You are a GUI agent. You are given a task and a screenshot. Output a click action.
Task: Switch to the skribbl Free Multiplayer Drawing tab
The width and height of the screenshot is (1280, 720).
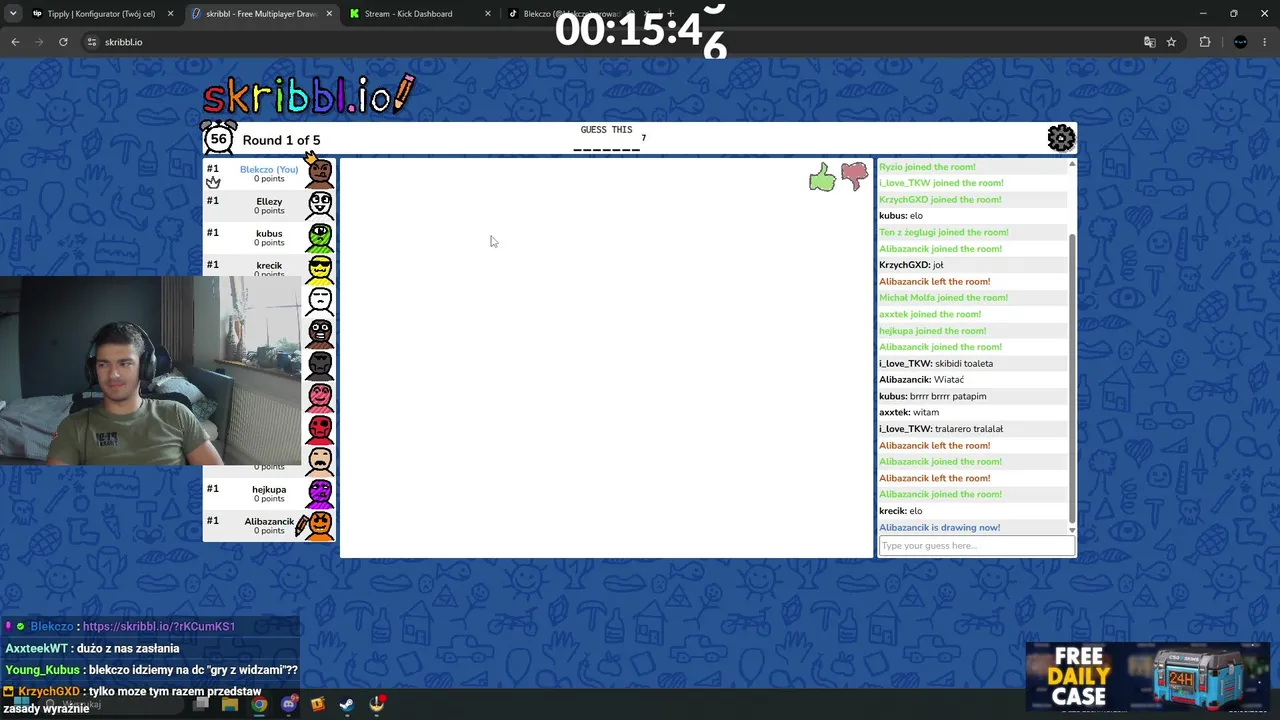(x=261, y=14)
